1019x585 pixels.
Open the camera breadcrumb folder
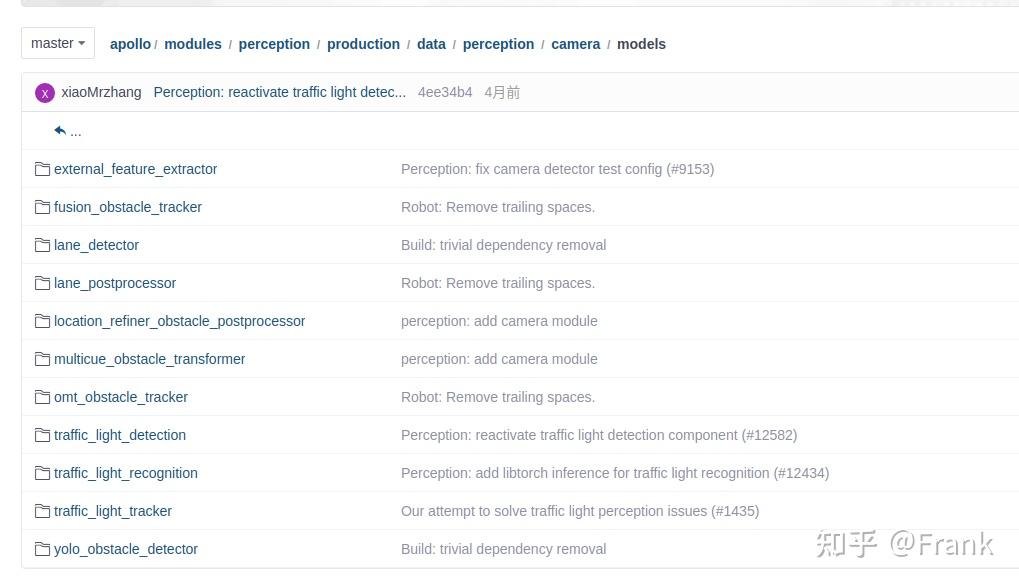[x=575, y=44]
